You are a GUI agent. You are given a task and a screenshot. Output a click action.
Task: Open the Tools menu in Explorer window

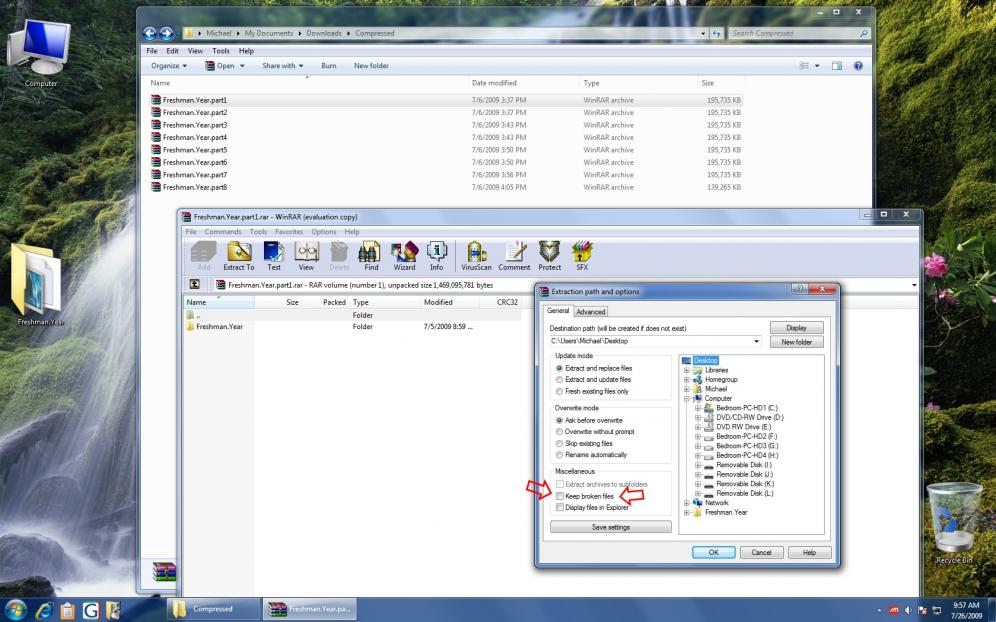coord(221,51)
